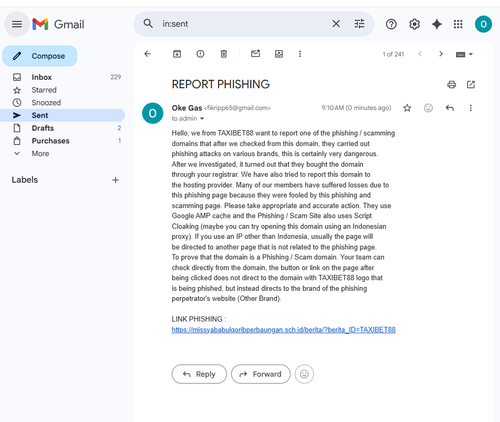Open the account avatar in the header
Image resolution: width=500 pixels, height=422 pixels.
point(483,24)
